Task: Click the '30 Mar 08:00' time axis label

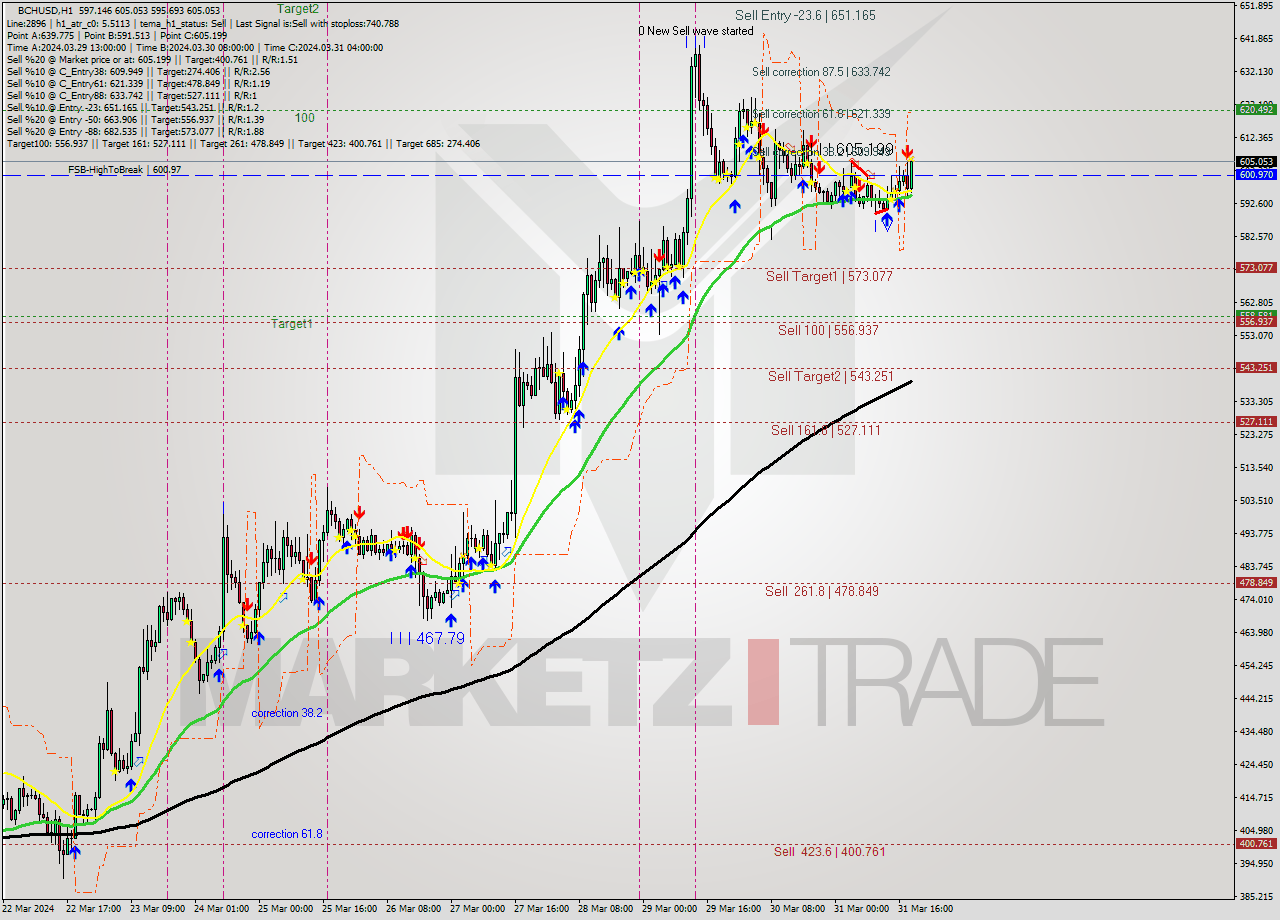Action: click(797, 909)
